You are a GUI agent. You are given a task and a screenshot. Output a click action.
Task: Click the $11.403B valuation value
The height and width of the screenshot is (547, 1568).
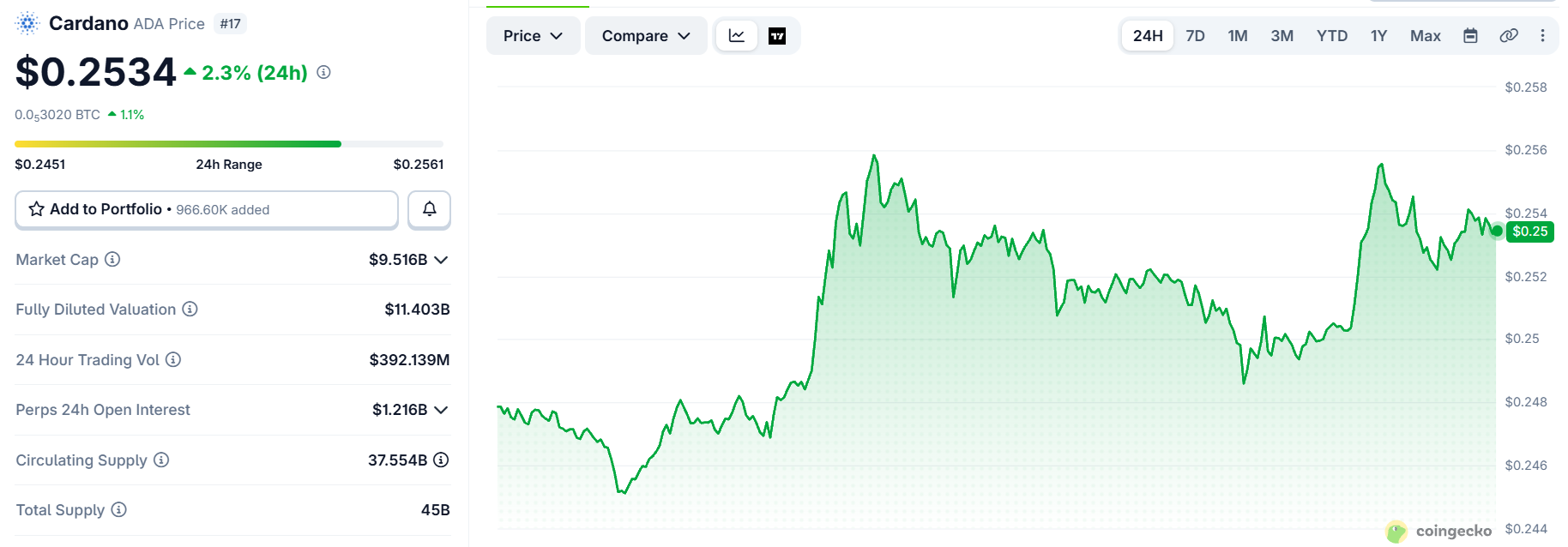click(417, 310)
